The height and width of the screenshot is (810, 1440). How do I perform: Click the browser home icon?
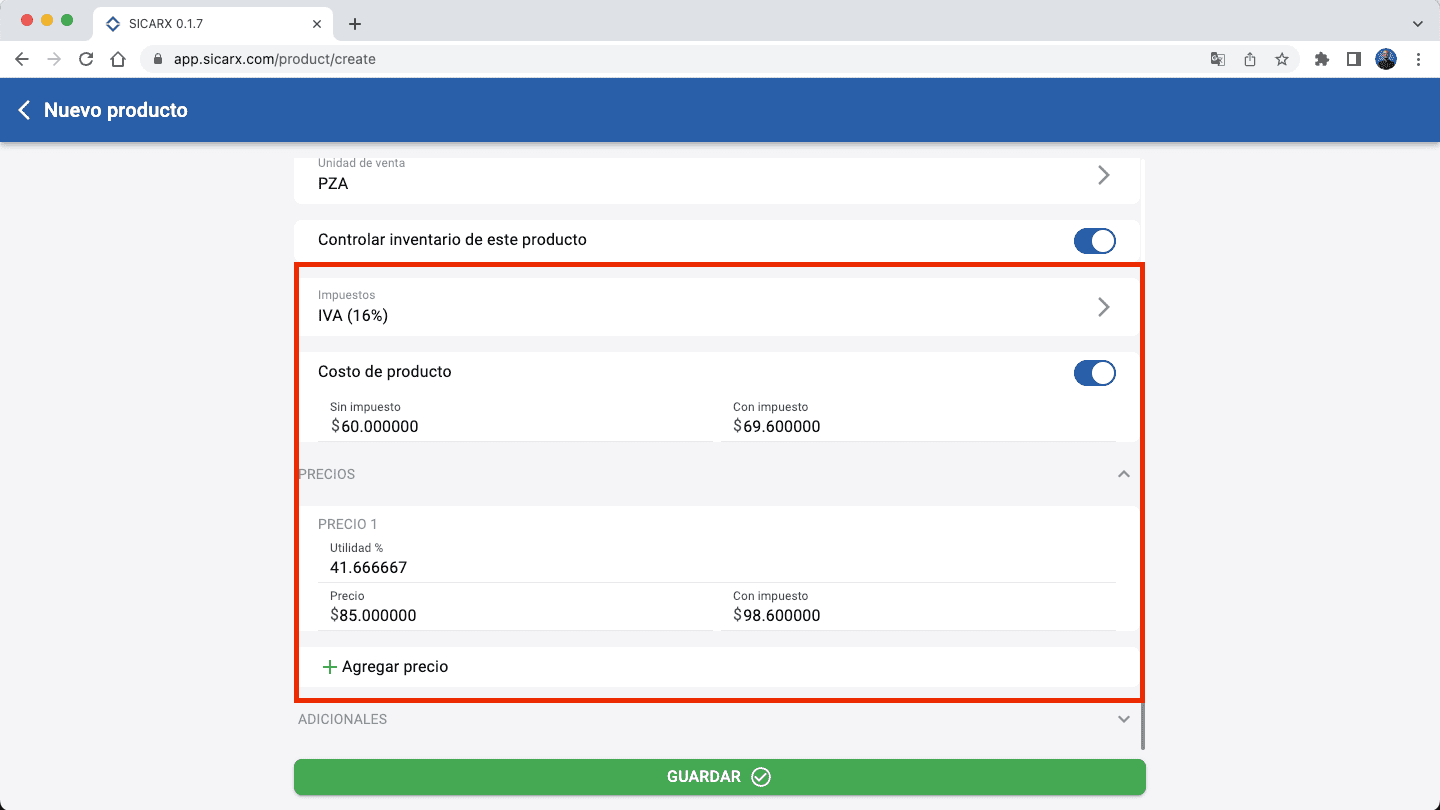[118, 59]
